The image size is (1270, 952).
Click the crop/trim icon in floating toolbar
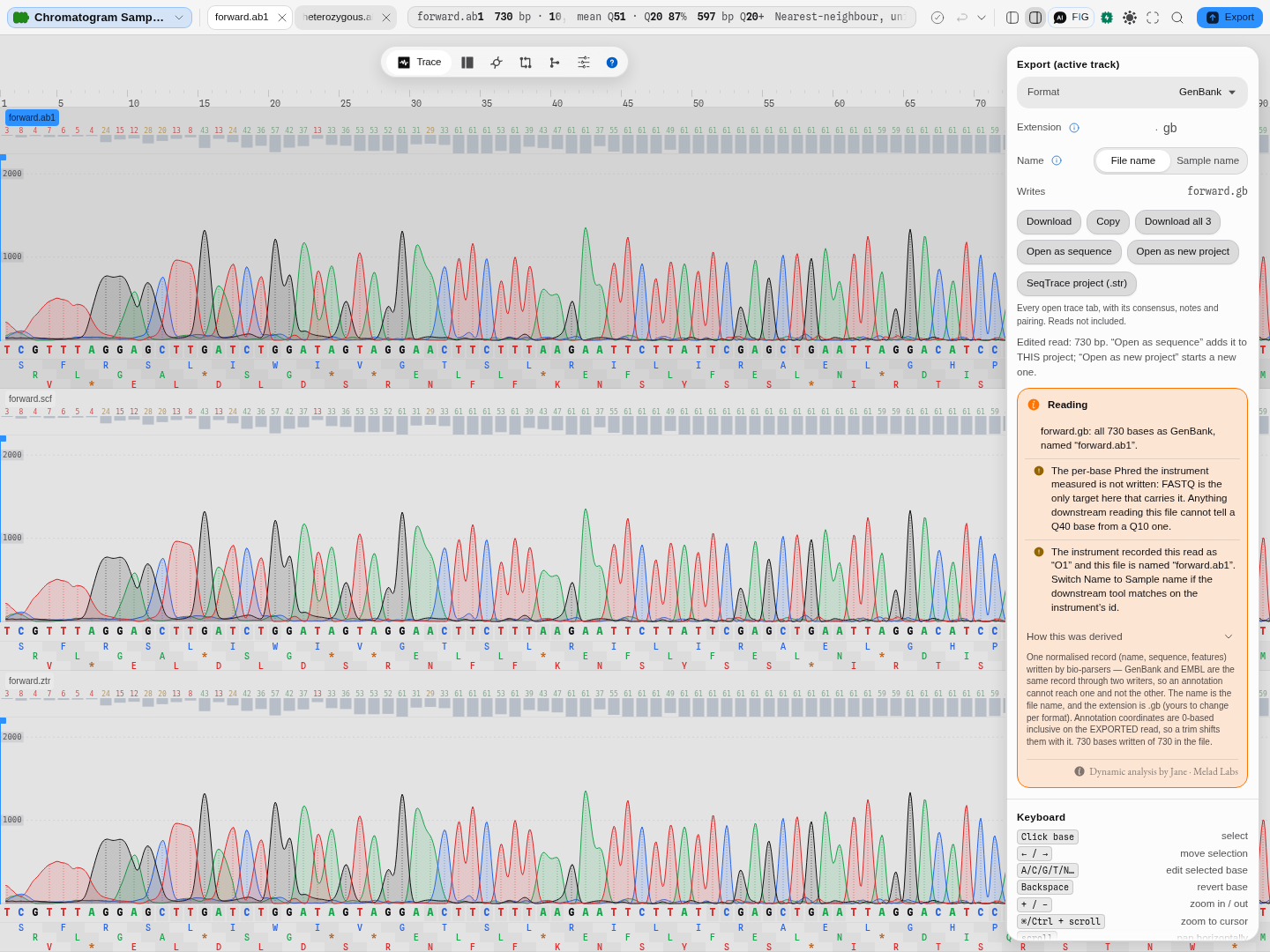pyautogui.click(x=526, y=63)
